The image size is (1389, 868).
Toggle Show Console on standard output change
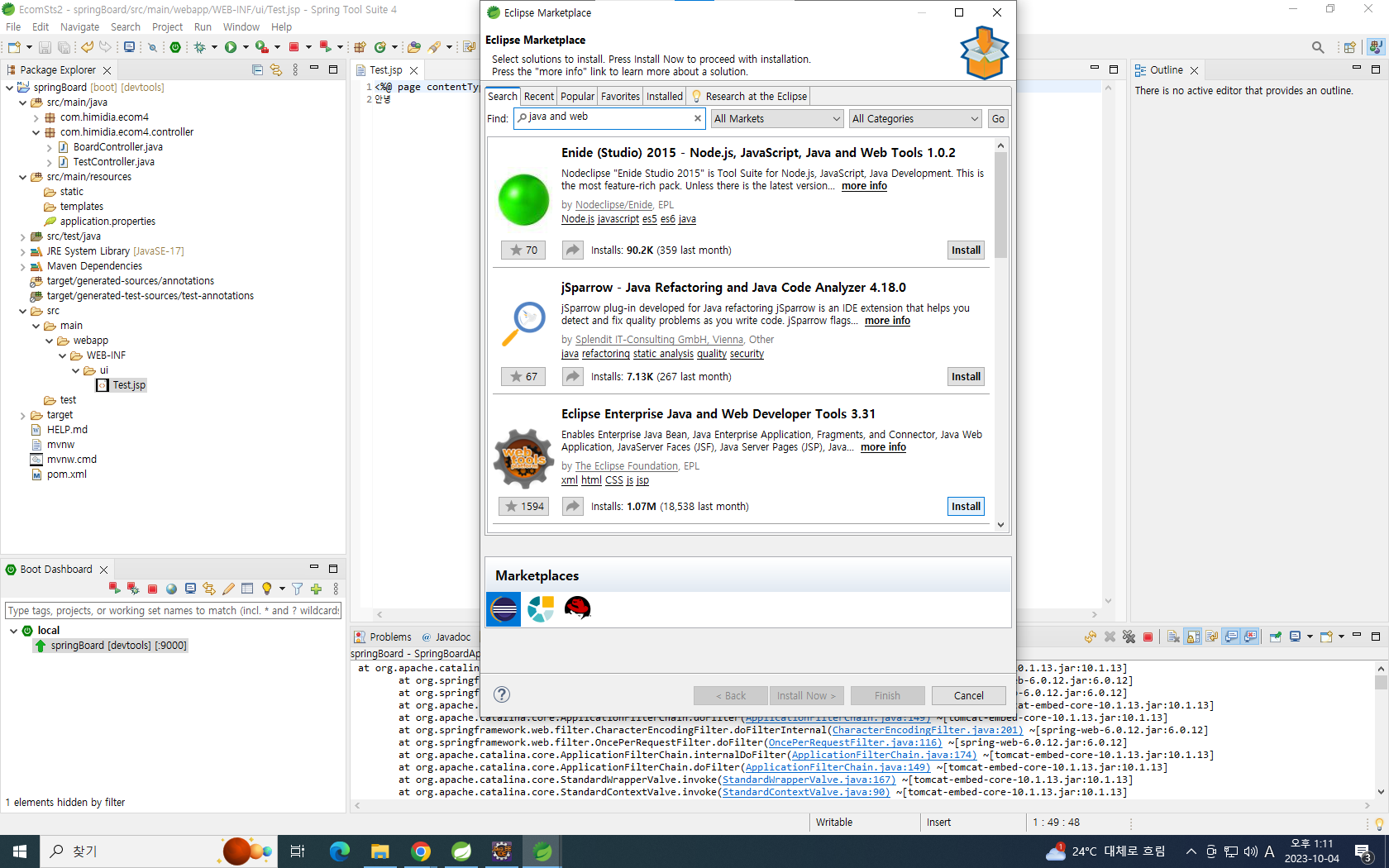(1232, 637)
